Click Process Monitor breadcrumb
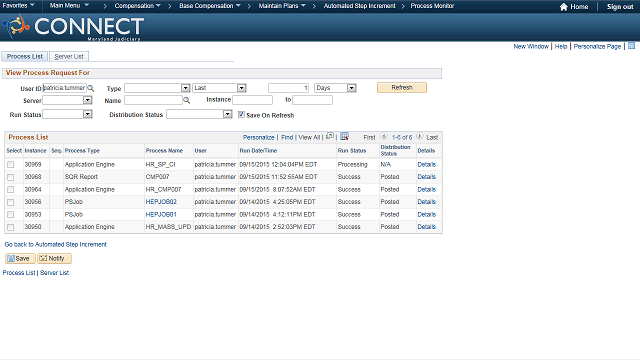 (x=432, y=6)
